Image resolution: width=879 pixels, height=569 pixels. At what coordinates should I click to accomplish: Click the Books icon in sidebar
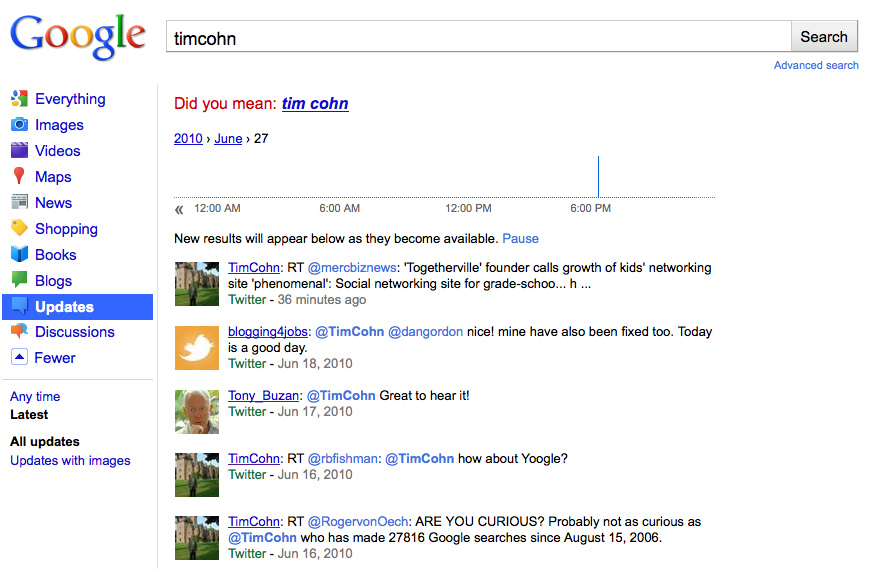coord(19,255)
